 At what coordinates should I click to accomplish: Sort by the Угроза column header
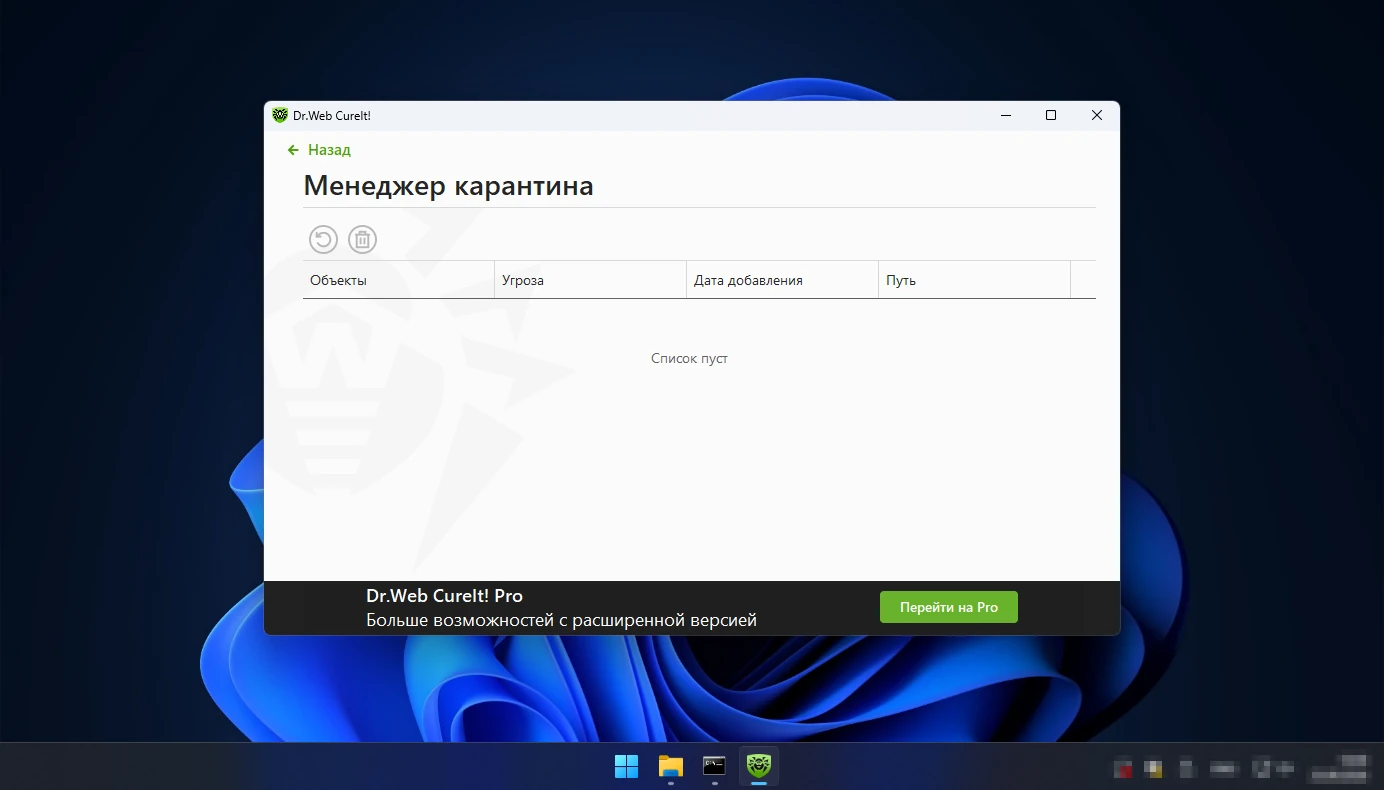pos(590,280)
